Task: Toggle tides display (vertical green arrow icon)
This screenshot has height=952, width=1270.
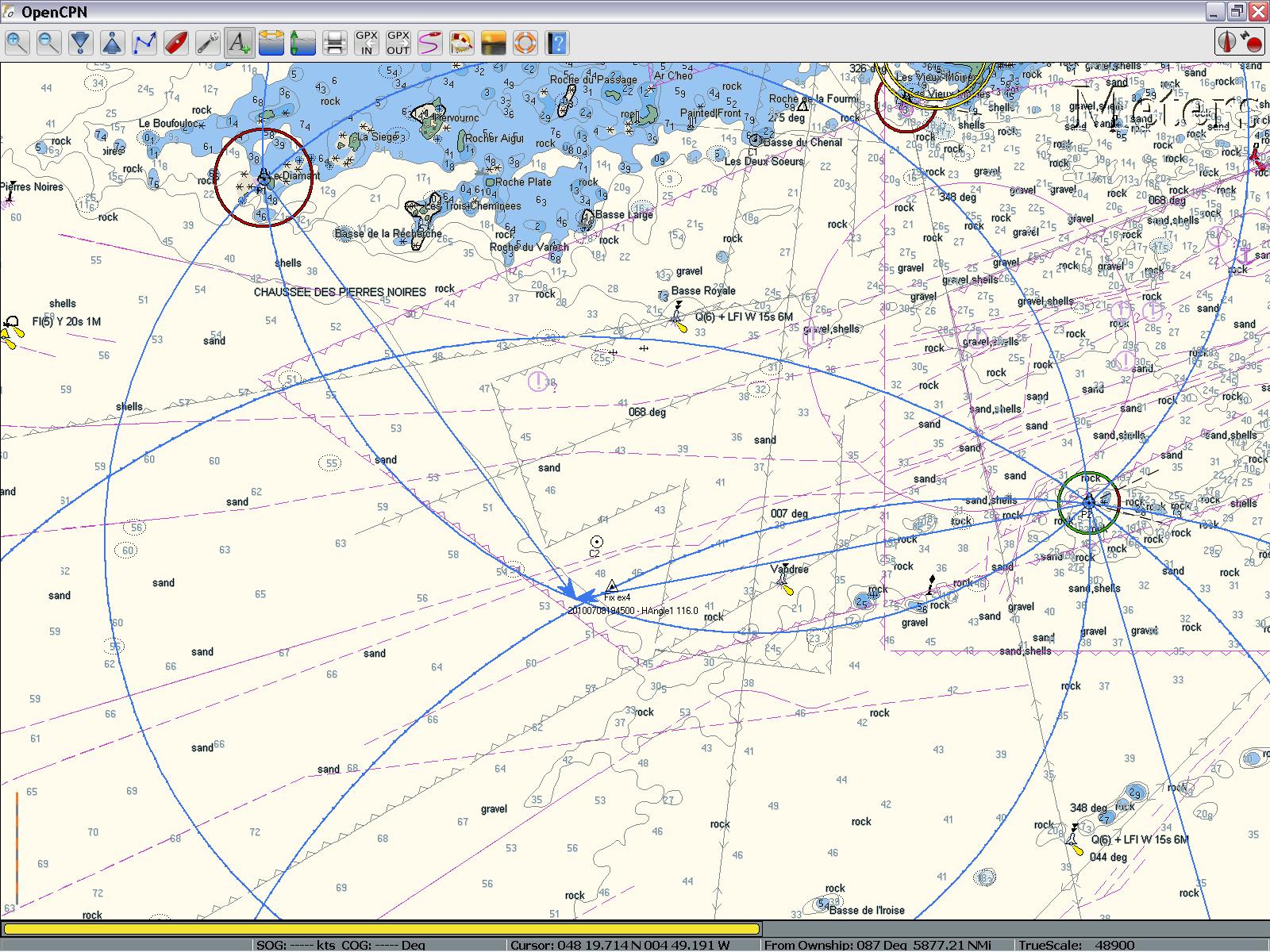Action: coord(302,43)
